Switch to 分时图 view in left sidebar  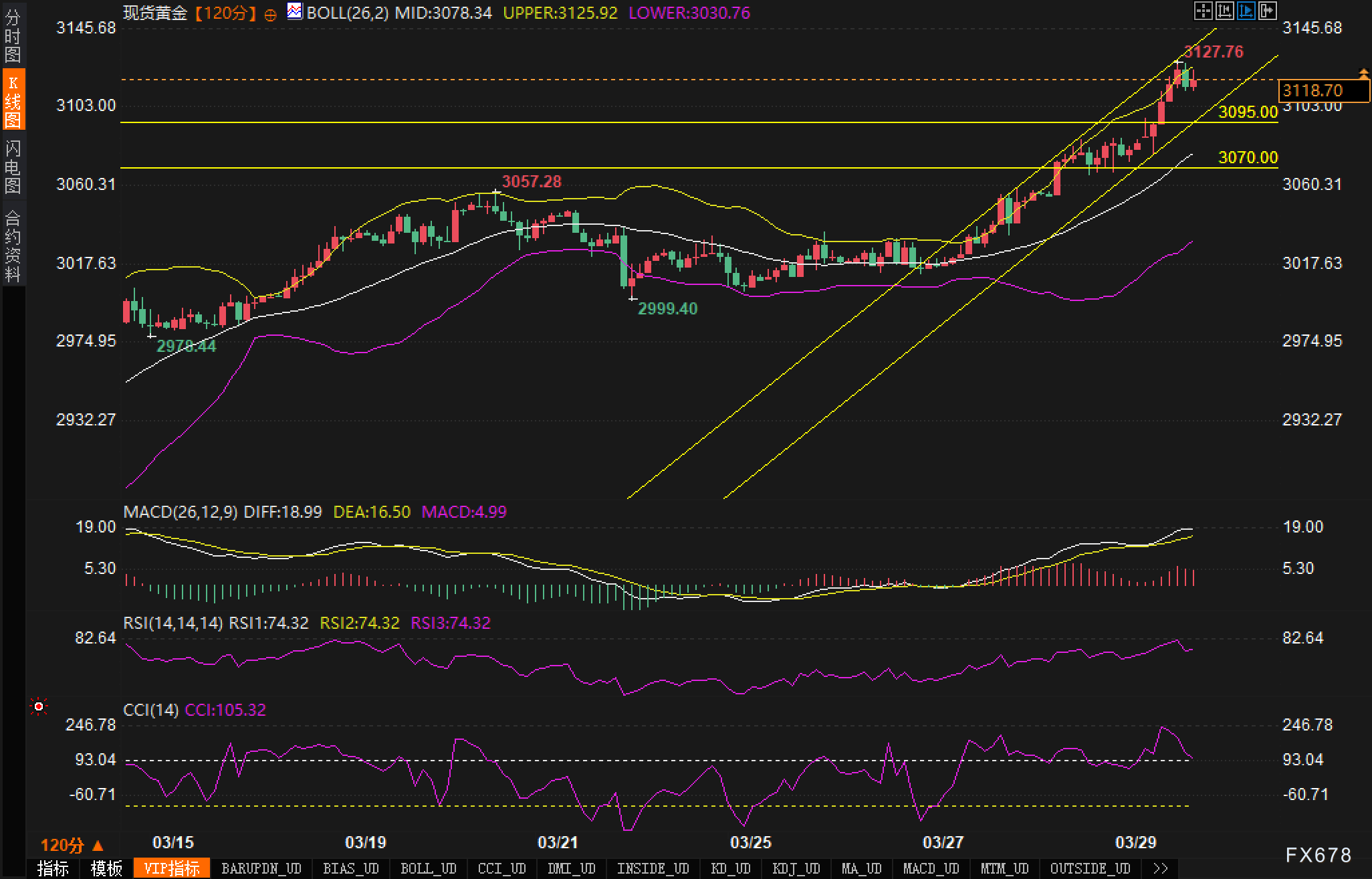pos(12,36)
